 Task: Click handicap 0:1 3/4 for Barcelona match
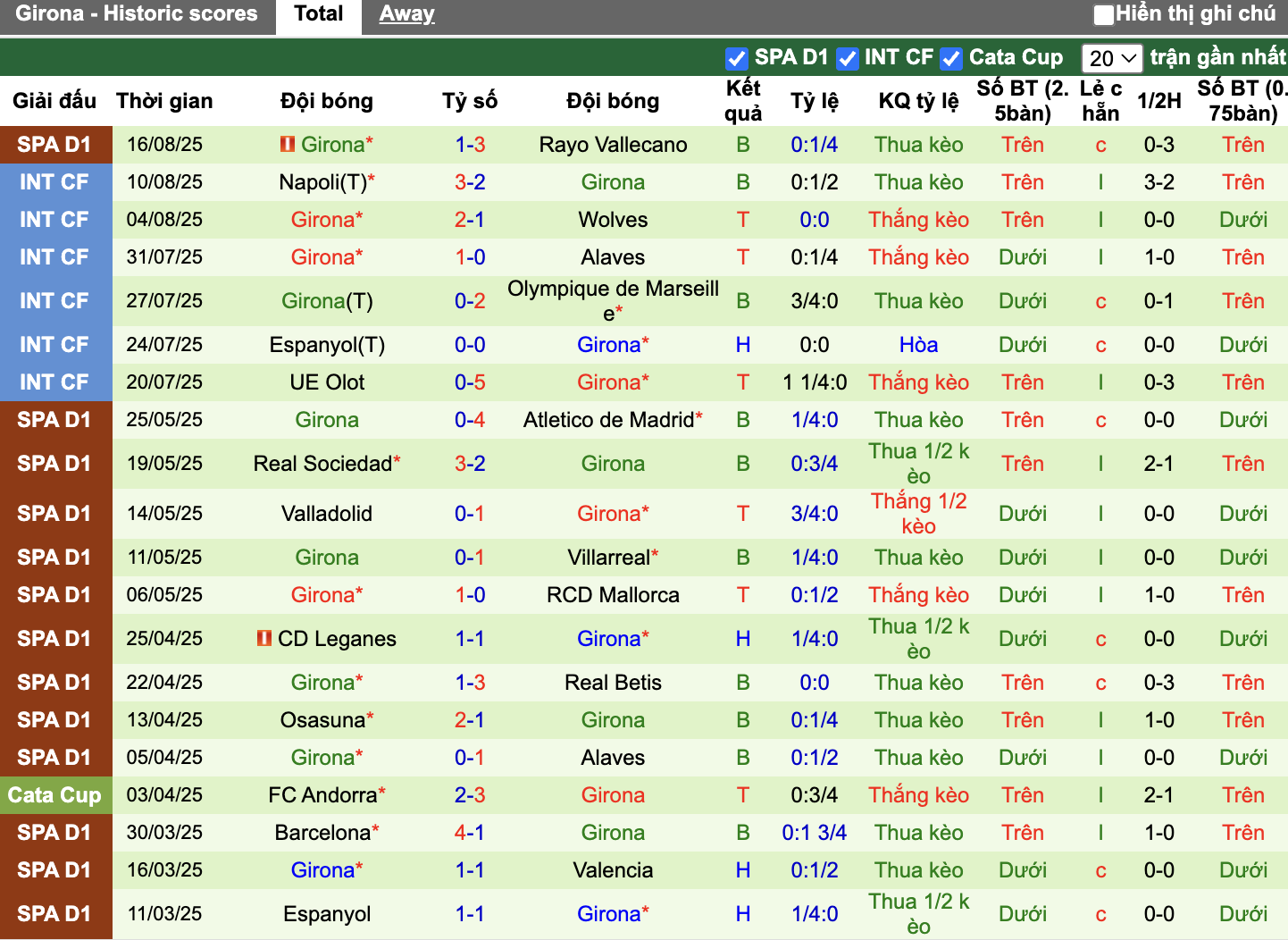(x=815, y=833)
